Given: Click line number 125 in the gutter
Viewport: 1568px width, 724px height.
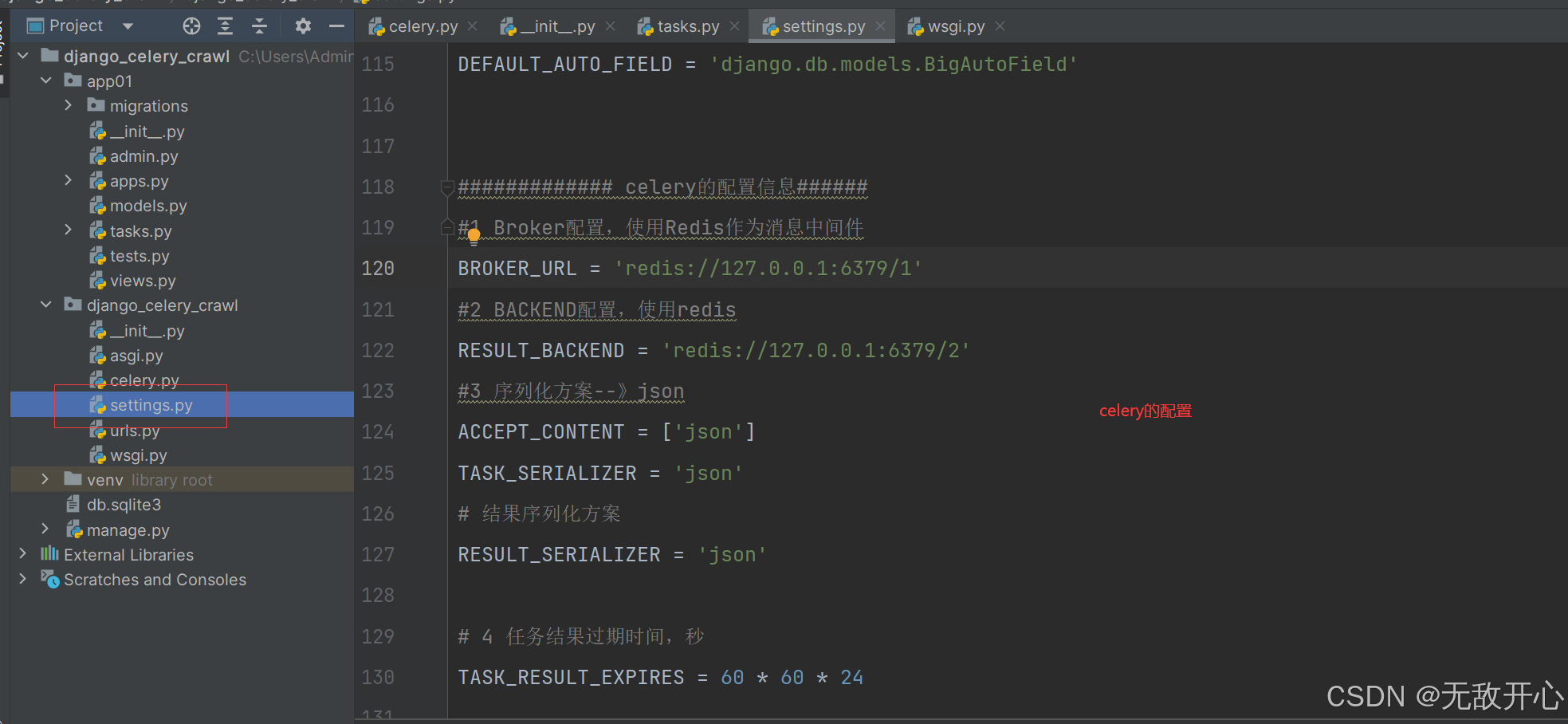Looking at the screenshot, I should 378,473.
